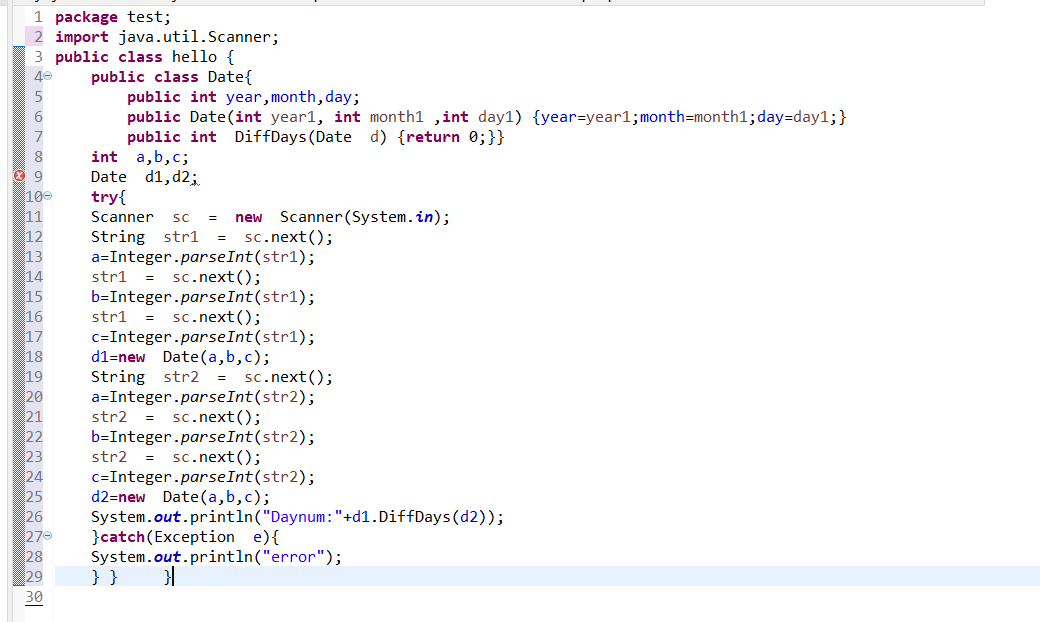Screen dimensions: 1040x622
Task: Click 'c=Integer.parseInt(str2);' on line 24
Action: click(x=203, y=477)
